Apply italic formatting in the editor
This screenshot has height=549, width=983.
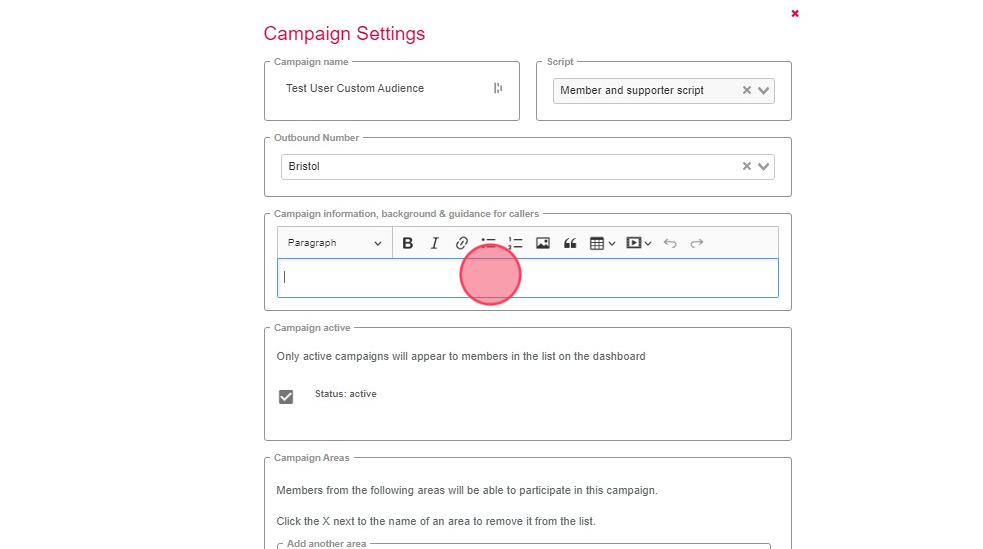click(435, 243)
